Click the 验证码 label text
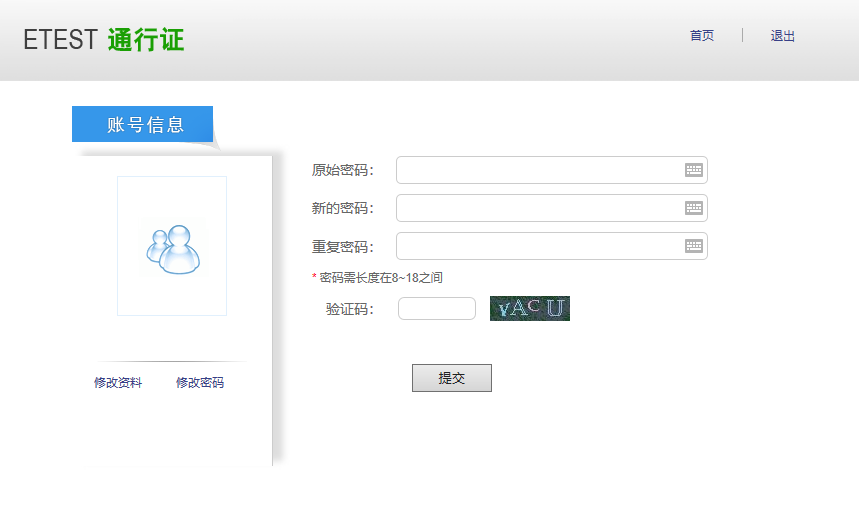The width and height of the screenshot is (859, 513). click(x=349, y=309)
